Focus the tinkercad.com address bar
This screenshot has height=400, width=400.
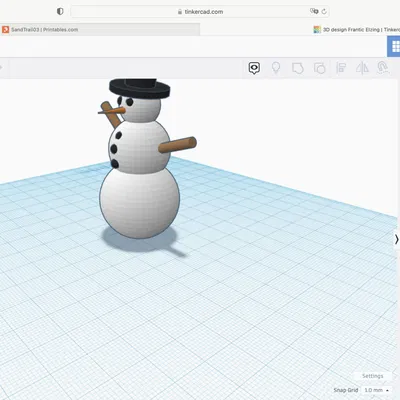(200, 12)
